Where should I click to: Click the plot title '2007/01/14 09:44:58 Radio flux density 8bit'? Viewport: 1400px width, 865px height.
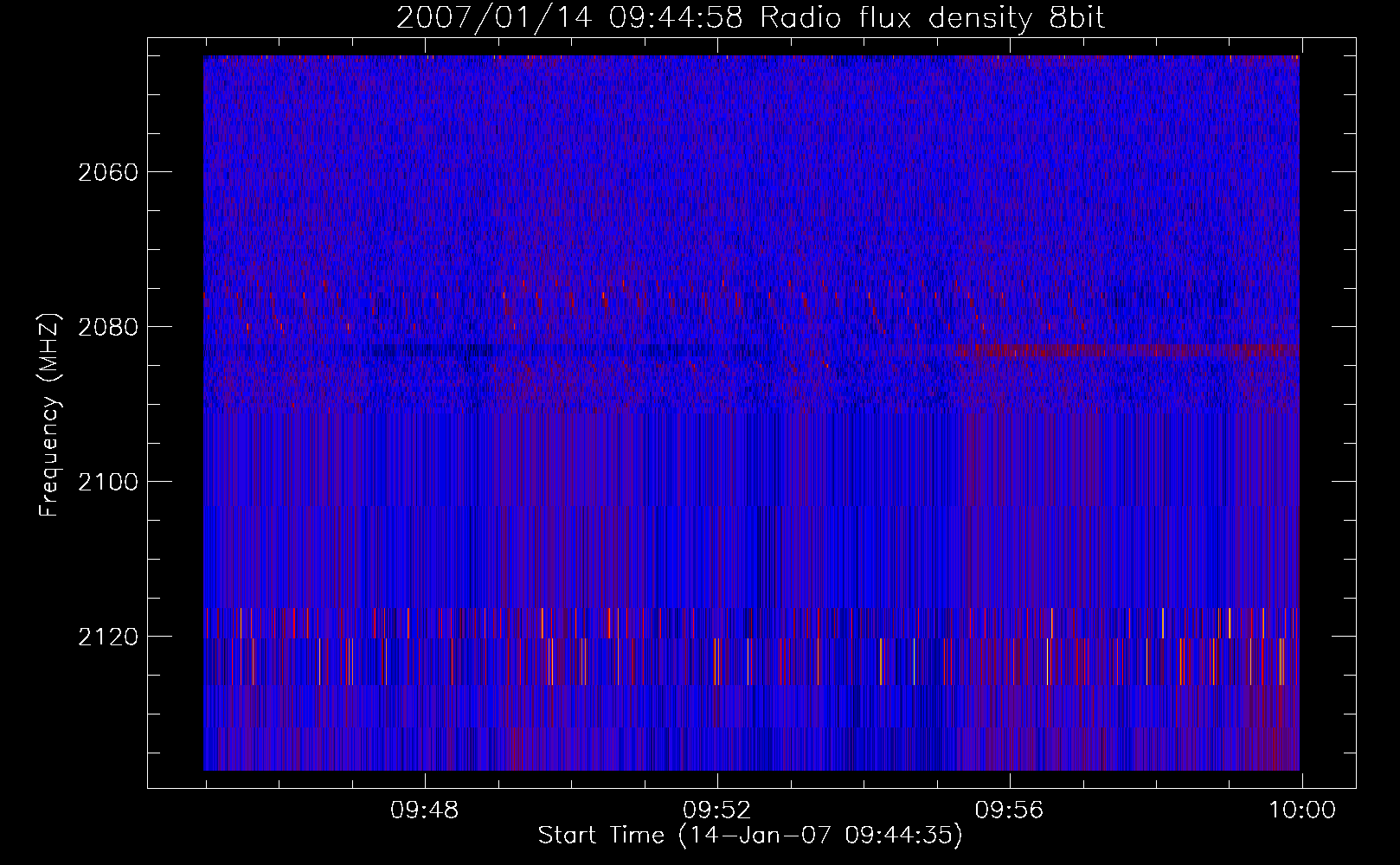[x=751, y=18]
